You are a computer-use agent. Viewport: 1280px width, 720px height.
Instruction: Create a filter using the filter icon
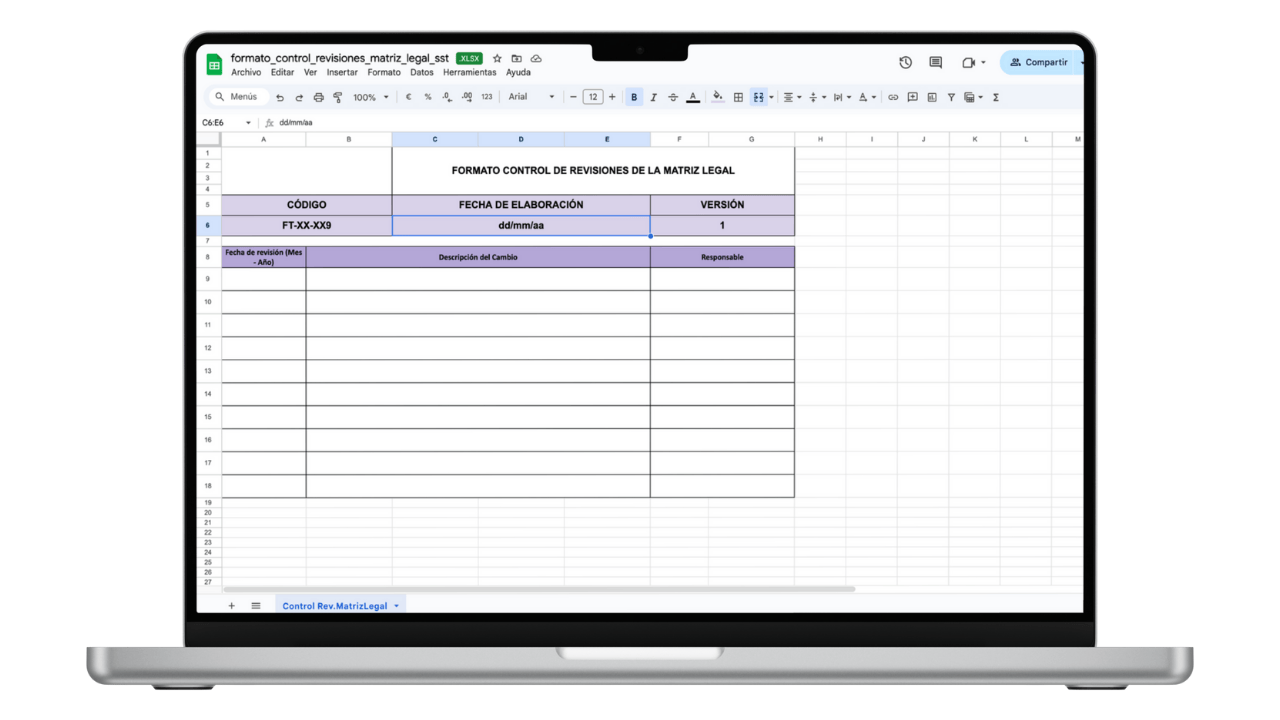tap(950, 97)
